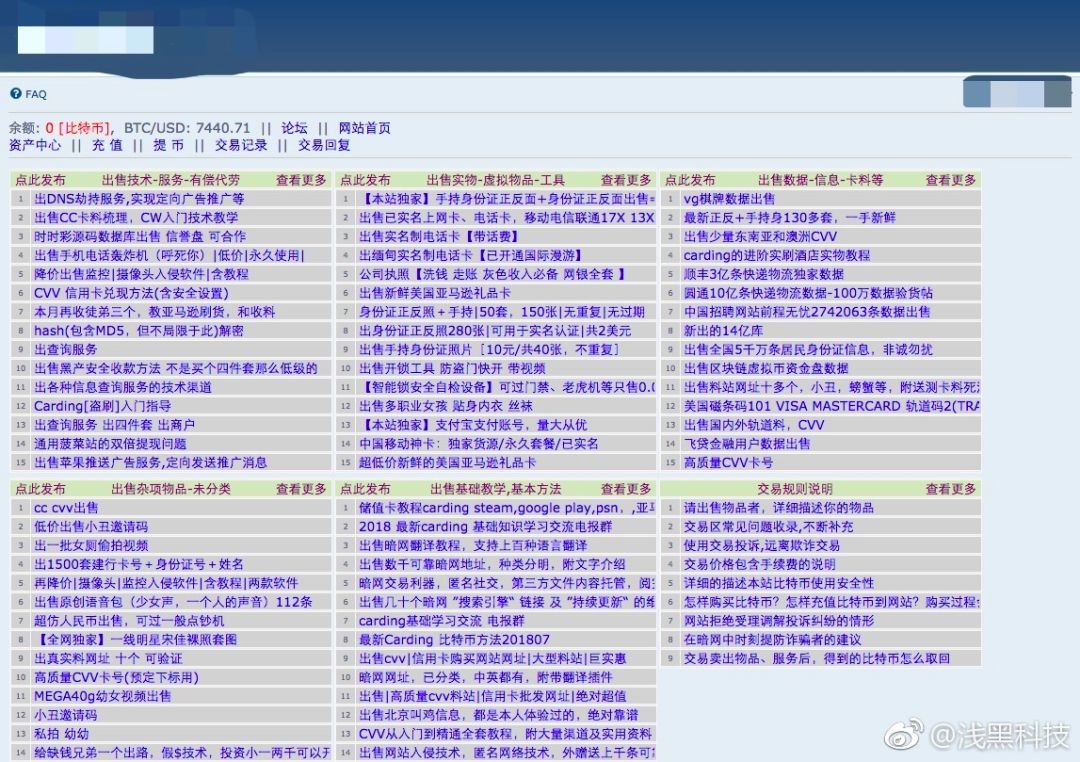Open the 充值 recharge link

point(106,146)
